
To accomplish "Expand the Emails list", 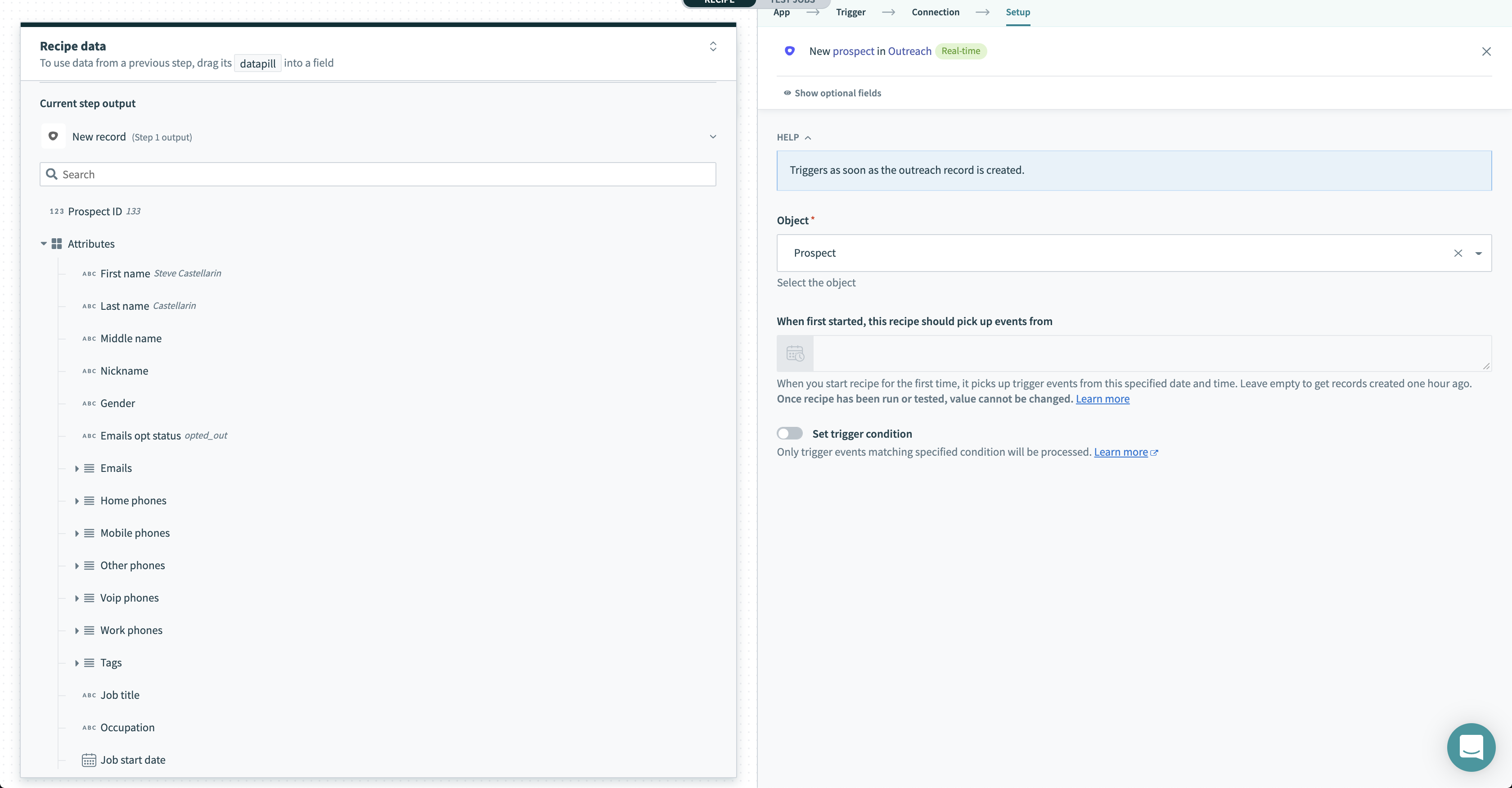I will click(77, 469).
